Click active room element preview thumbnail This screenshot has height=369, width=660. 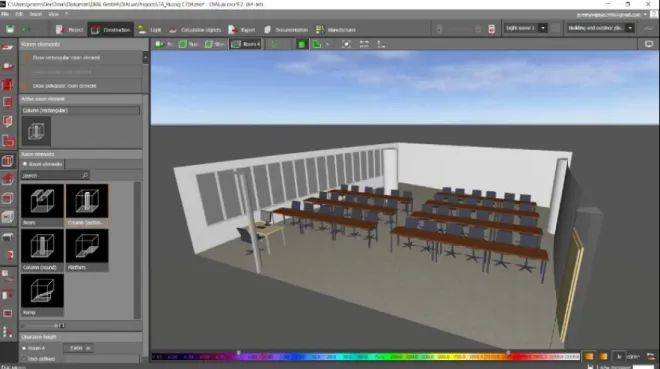(x=36, y=131)
